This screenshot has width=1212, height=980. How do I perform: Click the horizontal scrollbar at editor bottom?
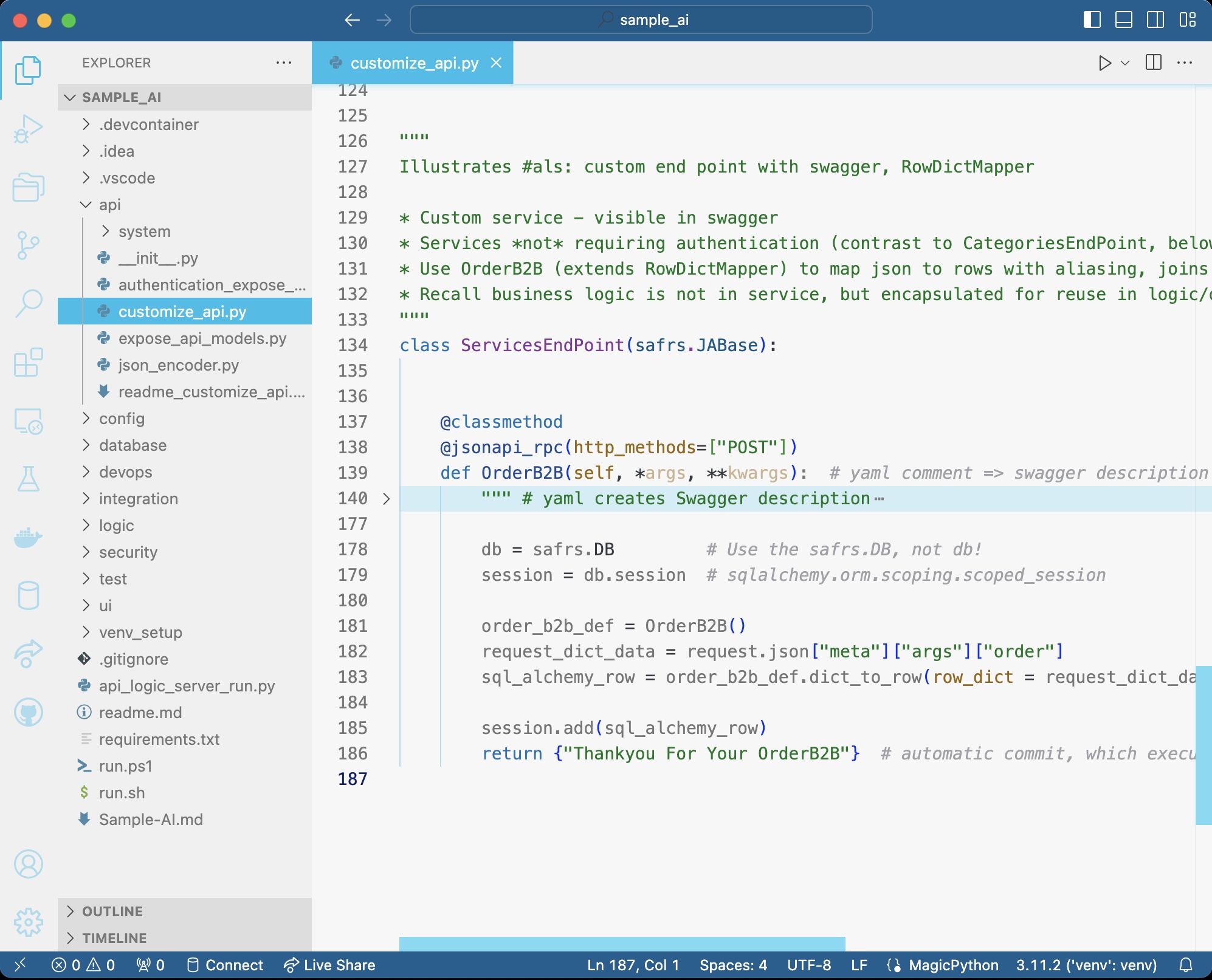pos(622,944)
